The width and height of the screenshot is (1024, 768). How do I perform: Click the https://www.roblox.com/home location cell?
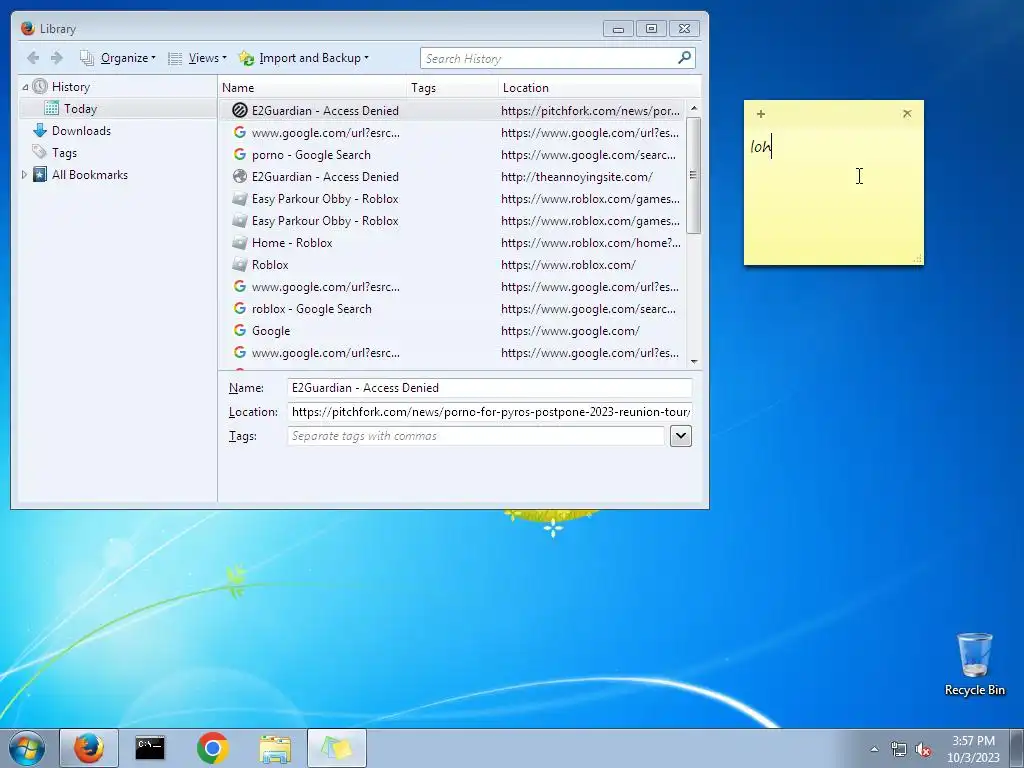(590, 243)
